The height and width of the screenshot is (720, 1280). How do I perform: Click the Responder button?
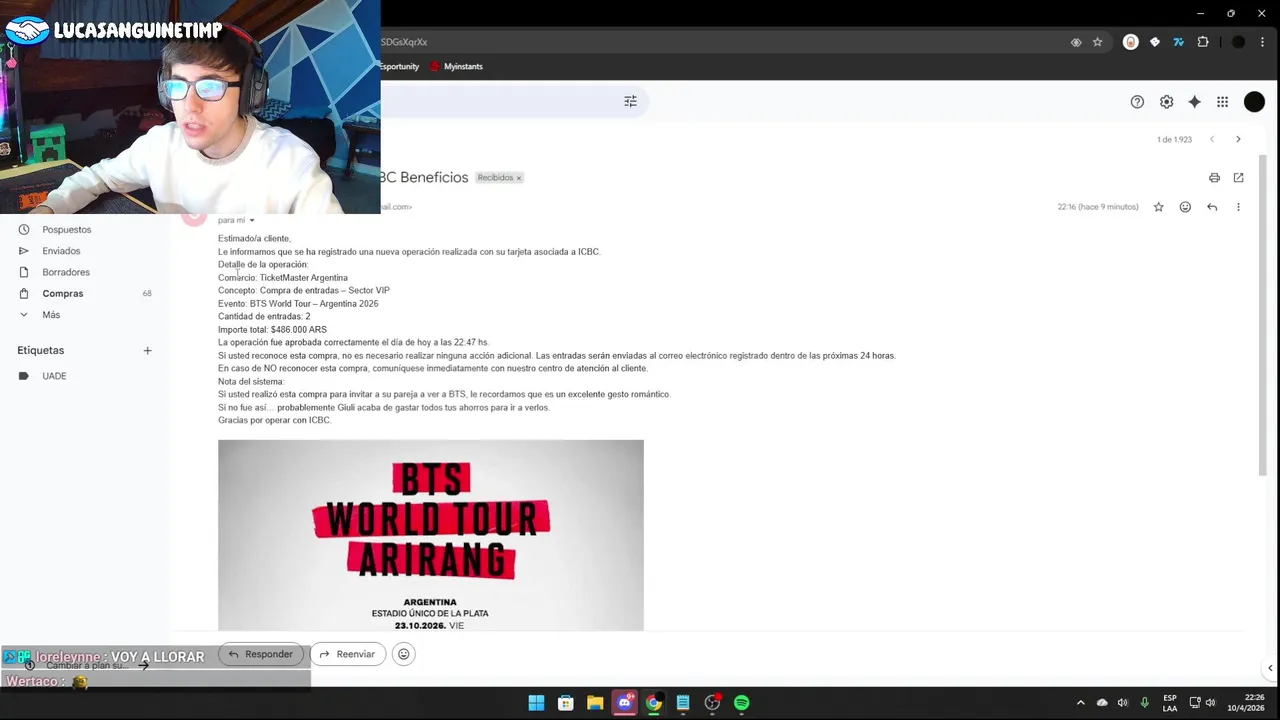pos(260,654)
